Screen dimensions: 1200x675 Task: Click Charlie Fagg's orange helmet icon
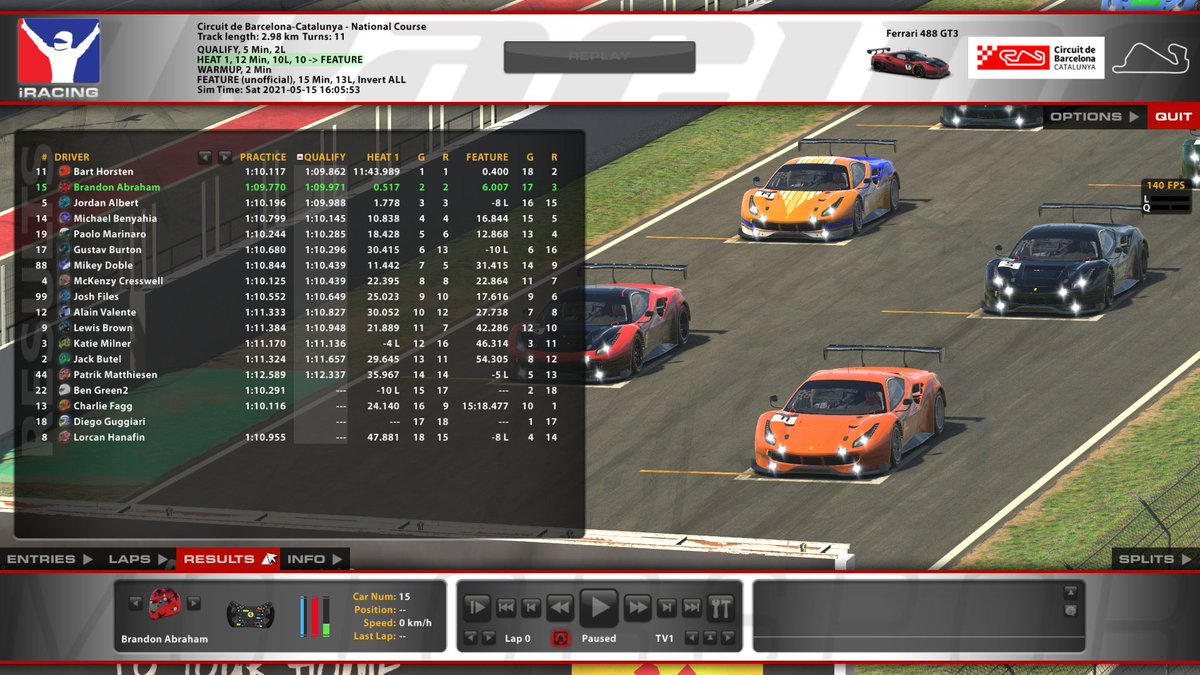pyautogui.click(x=65, y=406)
